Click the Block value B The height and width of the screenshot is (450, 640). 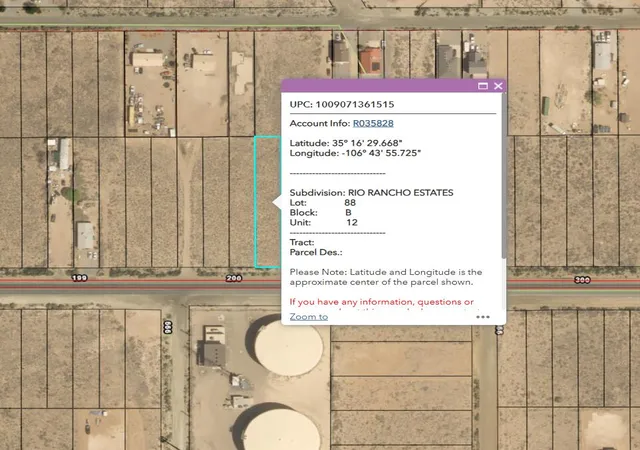(x=348, y=213)
